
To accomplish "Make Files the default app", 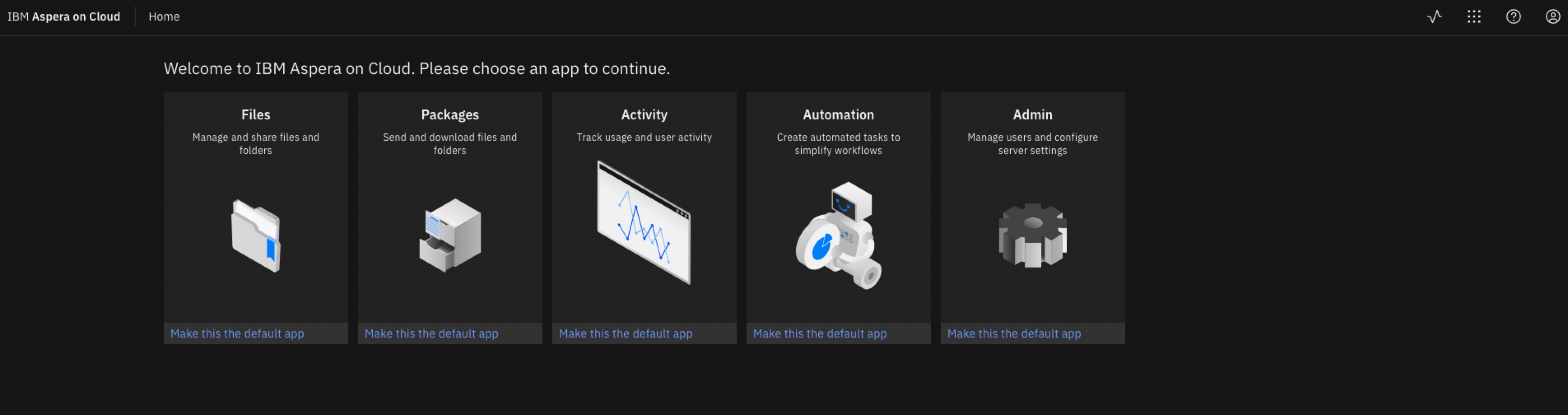I will point(237,333).
